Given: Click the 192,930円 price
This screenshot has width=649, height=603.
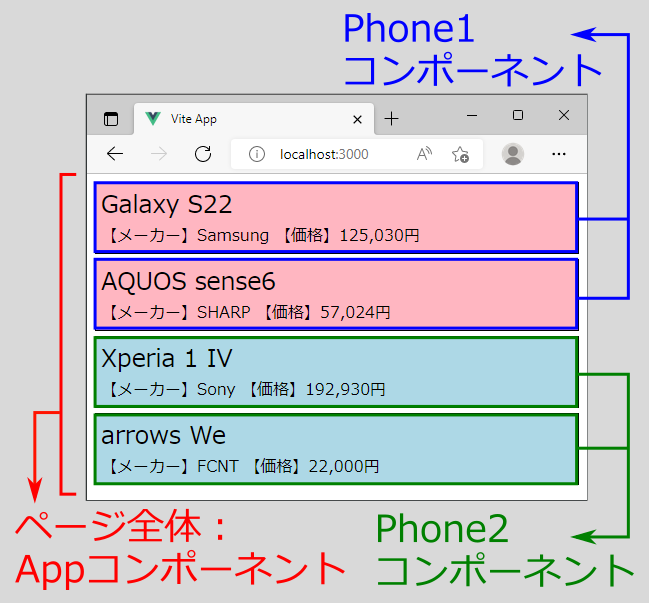Looking at the screenshot, I should point(346,389).
